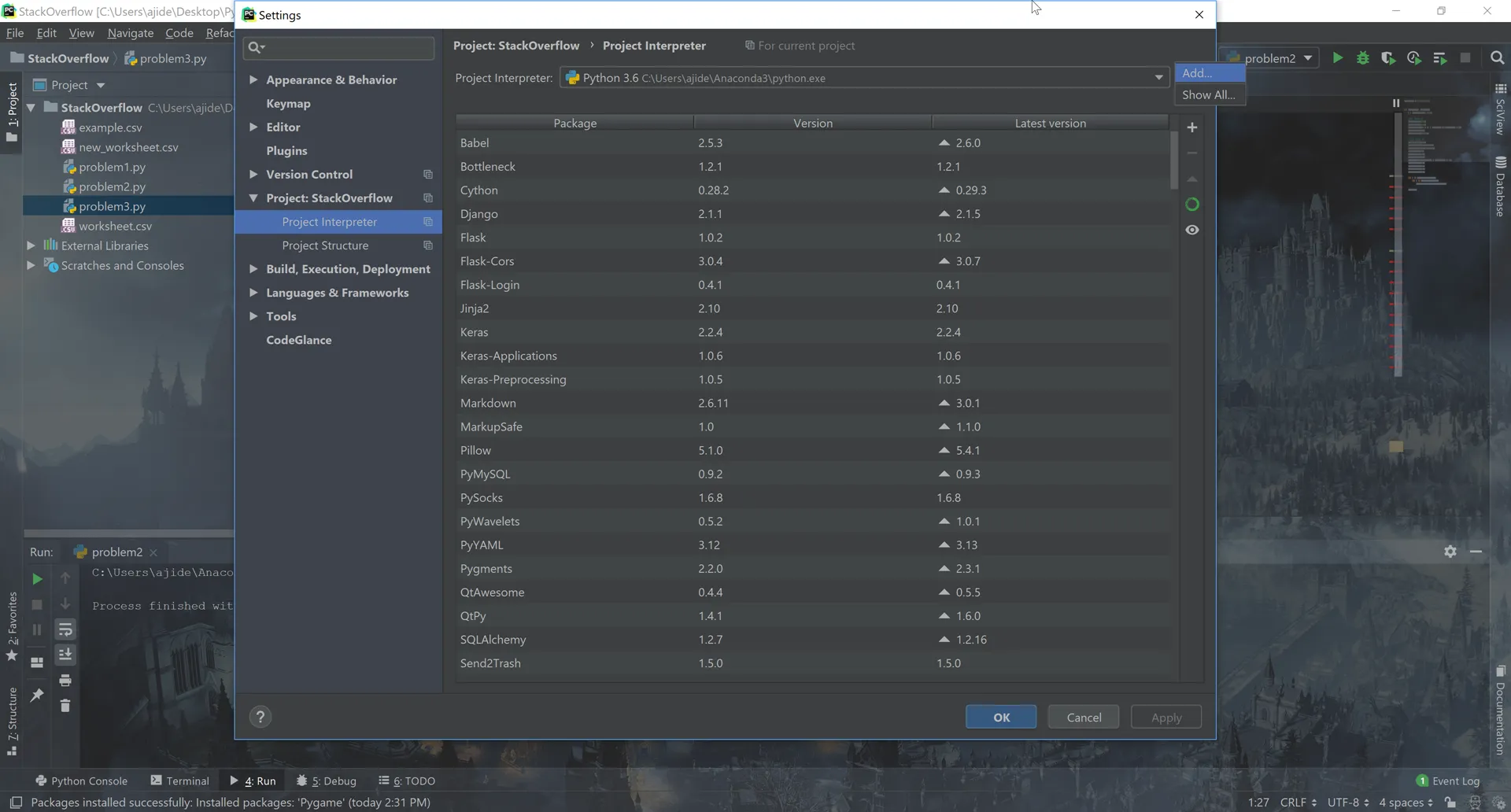Expand External Libraries in project tree
This screenshot has width=1511, height=812.
pos(31,245)
